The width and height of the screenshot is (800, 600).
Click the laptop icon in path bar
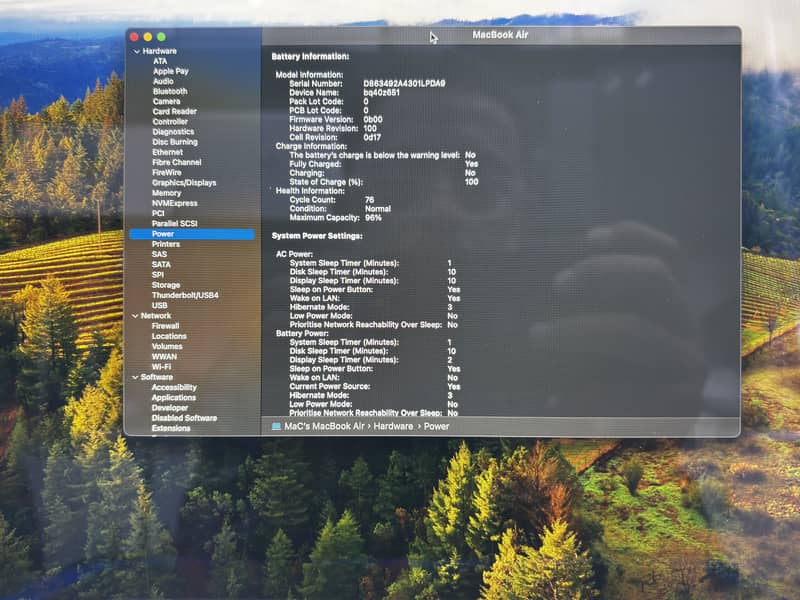[x=276, y=426]
